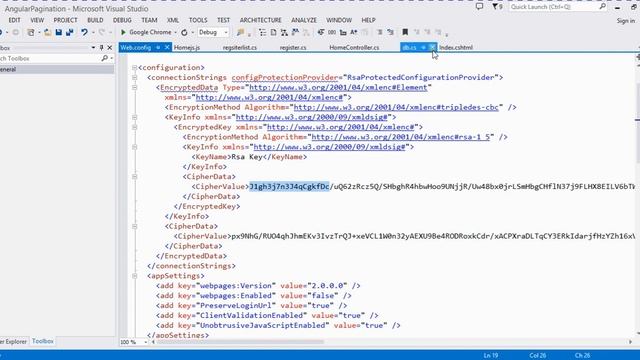
Task: Close the Web.config tab
Action: point(167,47)
